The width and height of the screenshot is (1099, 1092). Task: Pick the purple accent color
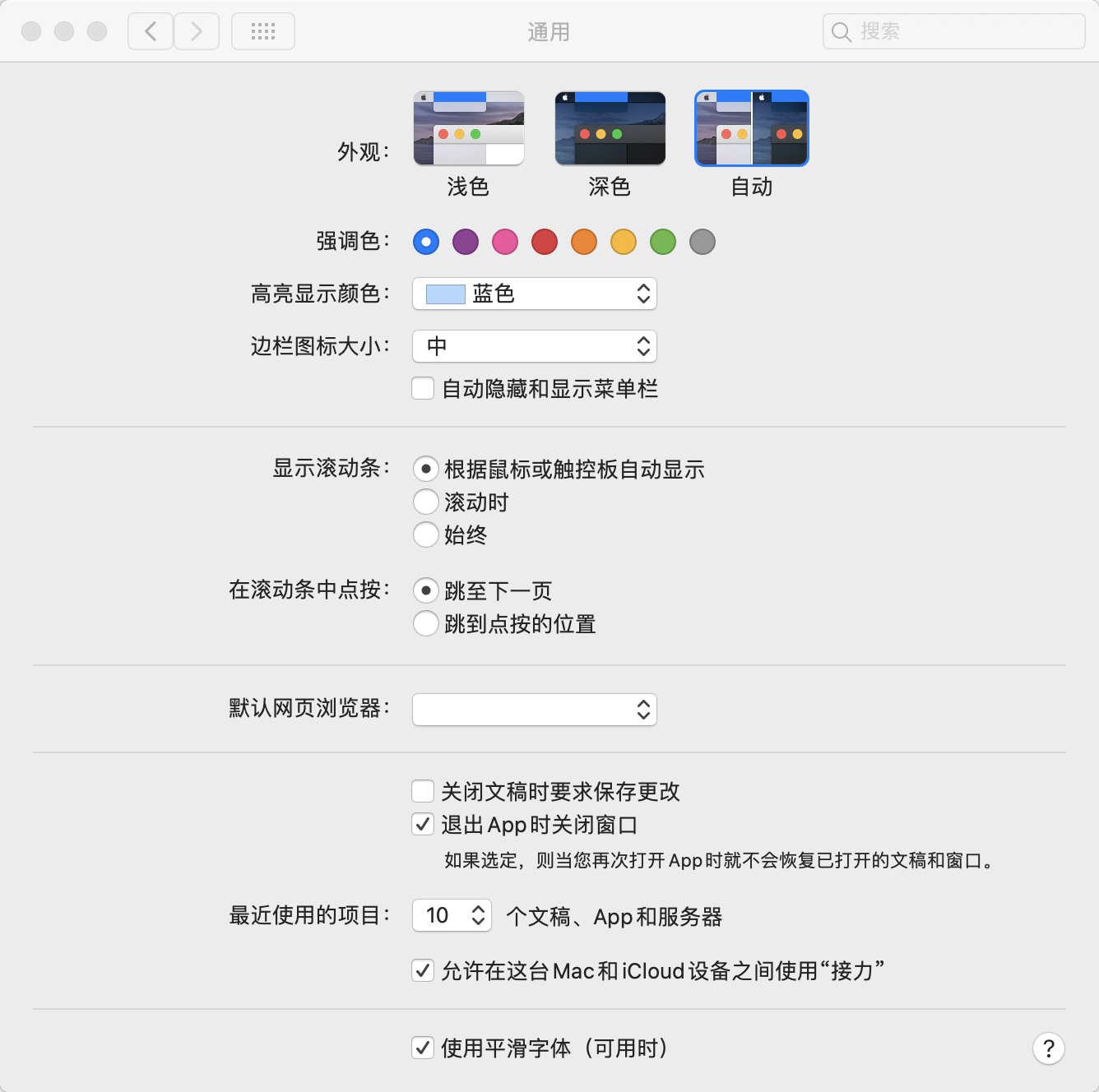466,242
